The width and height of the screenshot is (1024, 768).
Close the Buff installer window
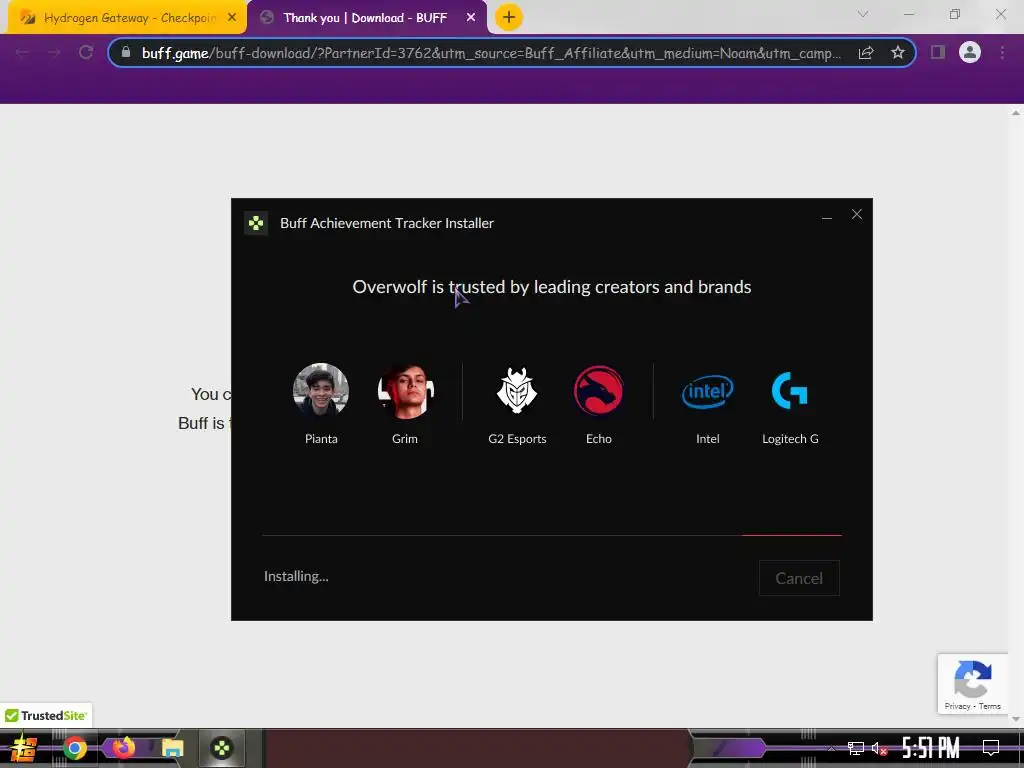click(x=857, y=214)
